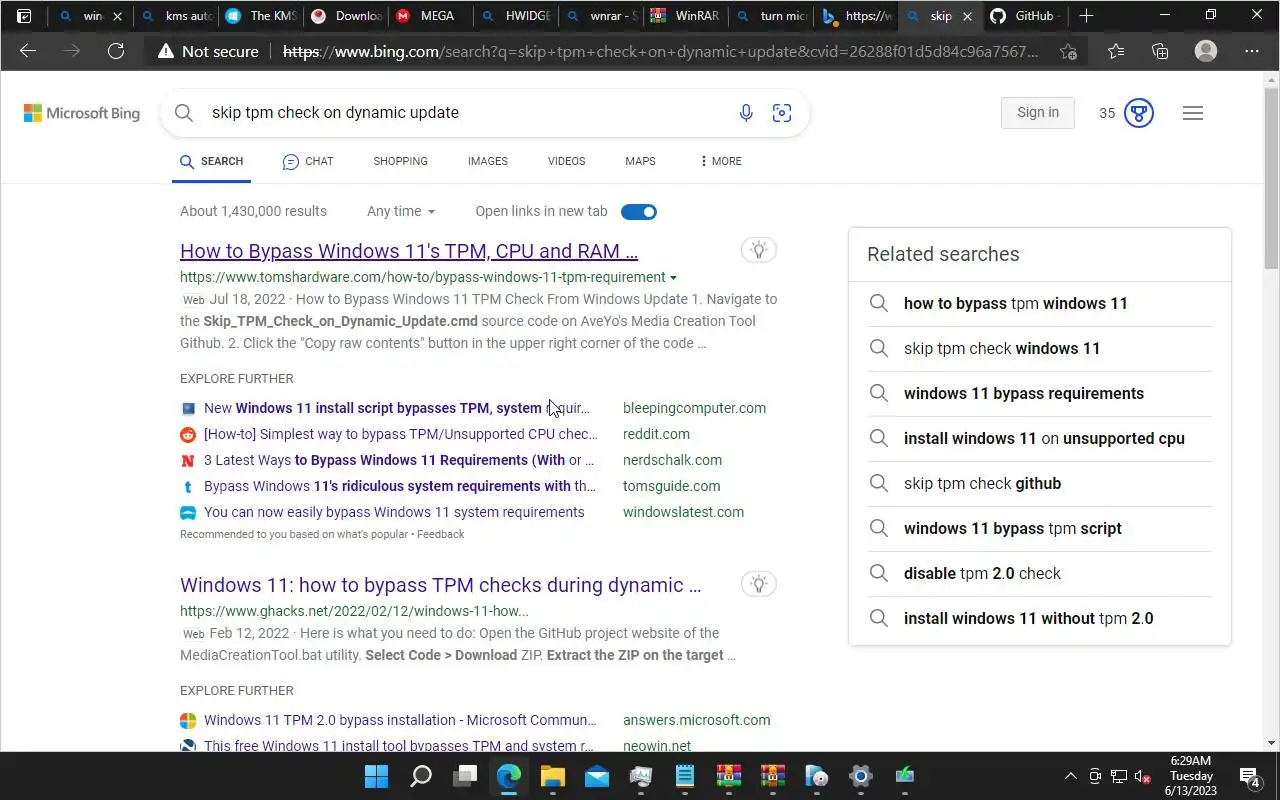The height and width of the screenshot is (800, 1280).
Task: Switch to GitHub browser tab
Action: click(x=1026, y=16)
